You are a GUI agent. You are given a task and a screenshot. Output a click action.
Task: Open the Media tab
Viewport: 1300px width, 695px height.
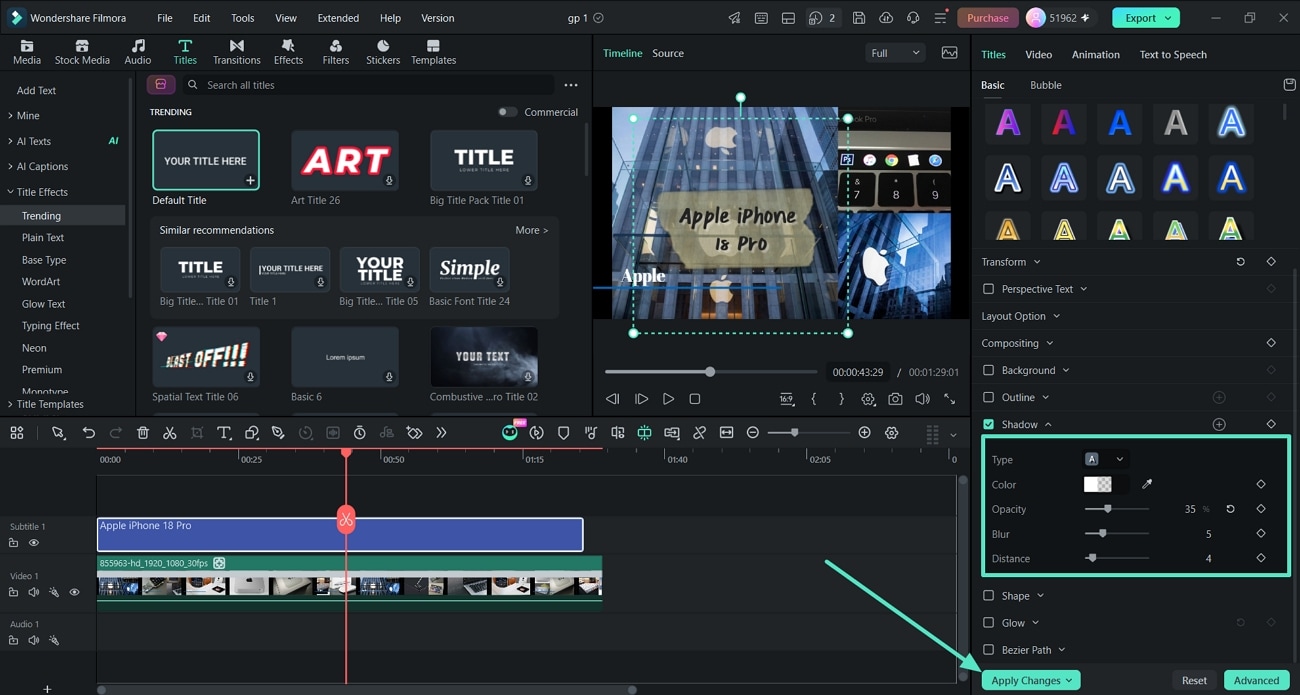tap(27, 52)
